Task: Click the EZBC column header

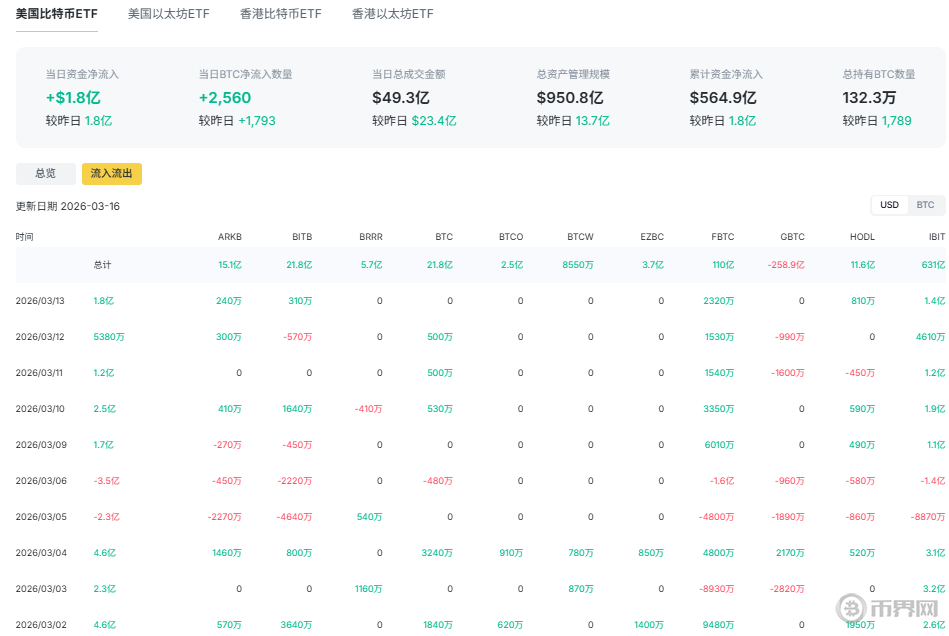Action: pos(652,237)
